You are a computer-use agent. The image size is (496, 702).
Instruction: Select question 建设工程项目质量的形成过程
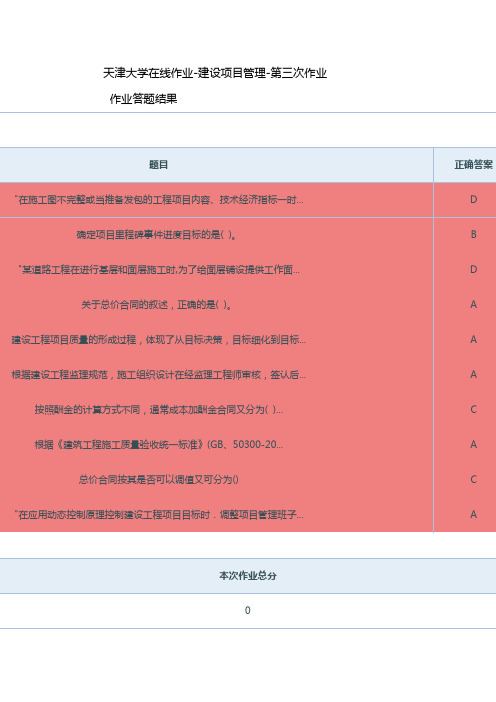[158, 340]
